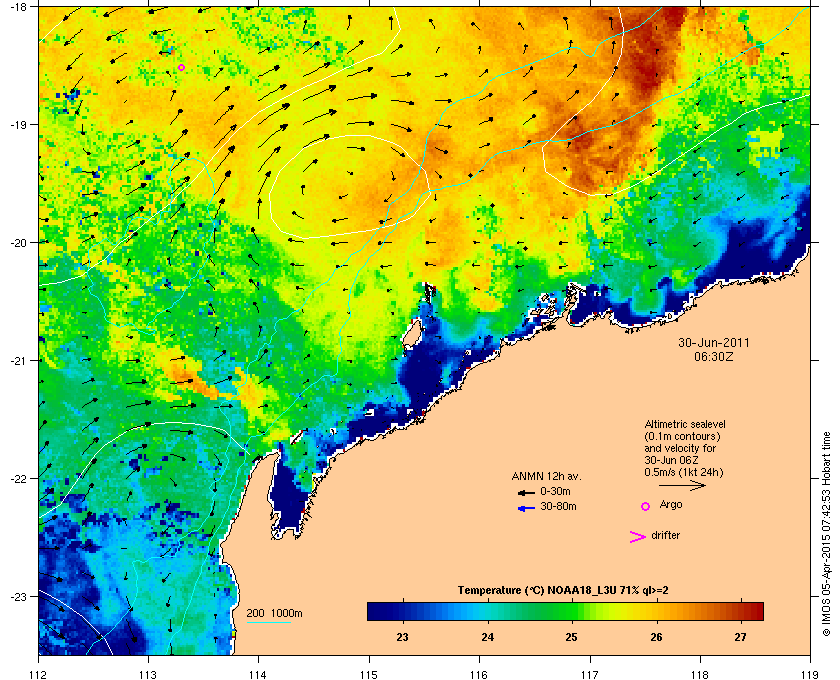Click the '200 1000m' depth contour label
The image size is (840, 680).
click(274, 613)
